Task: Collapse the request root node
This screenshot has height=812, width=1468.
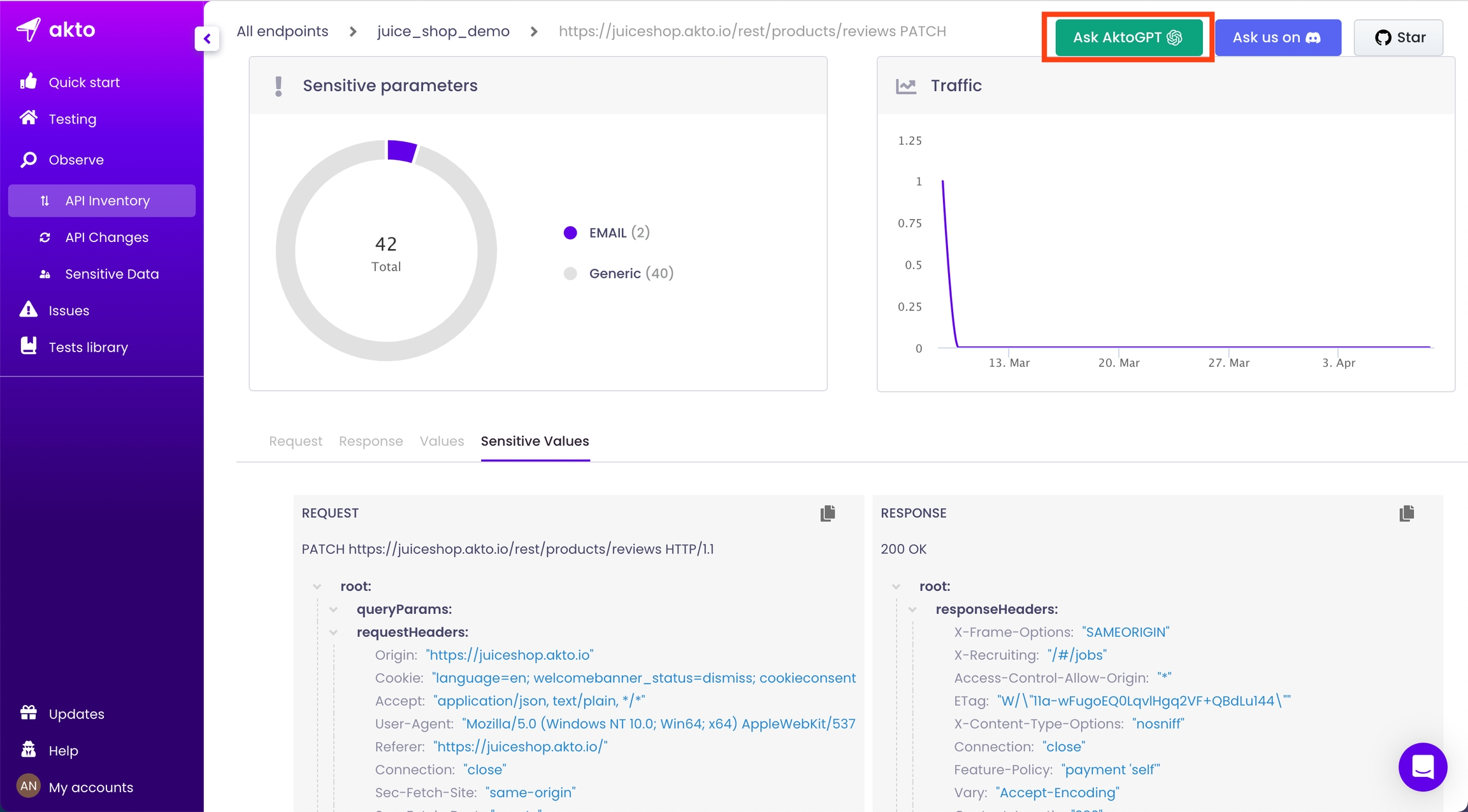Action: (317, 587)
